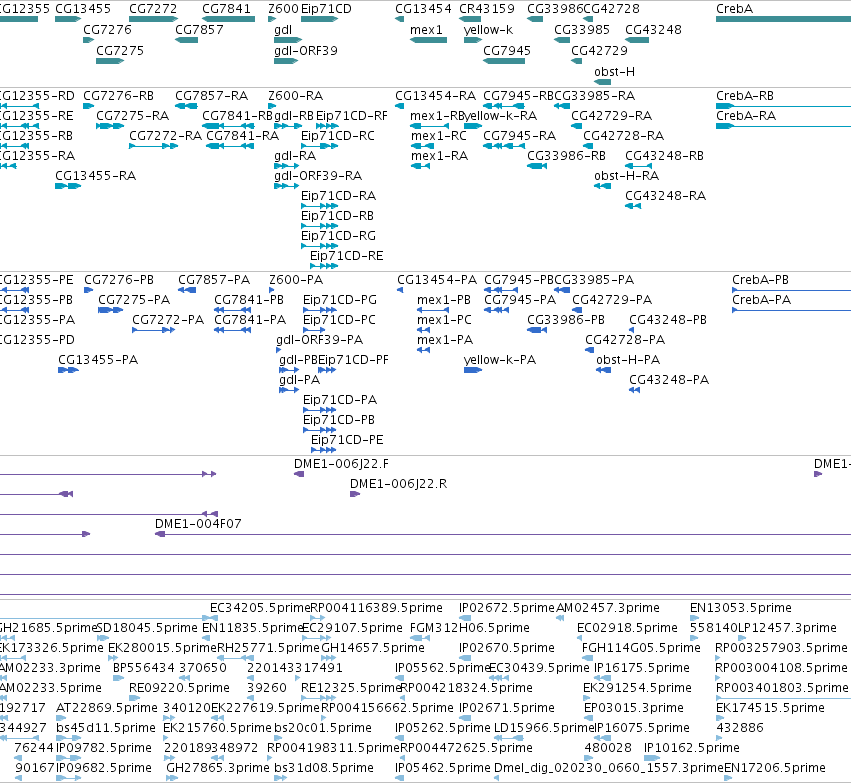Select EST FGH114G05.5prime

pyautogui.click(x=642, y=648)
